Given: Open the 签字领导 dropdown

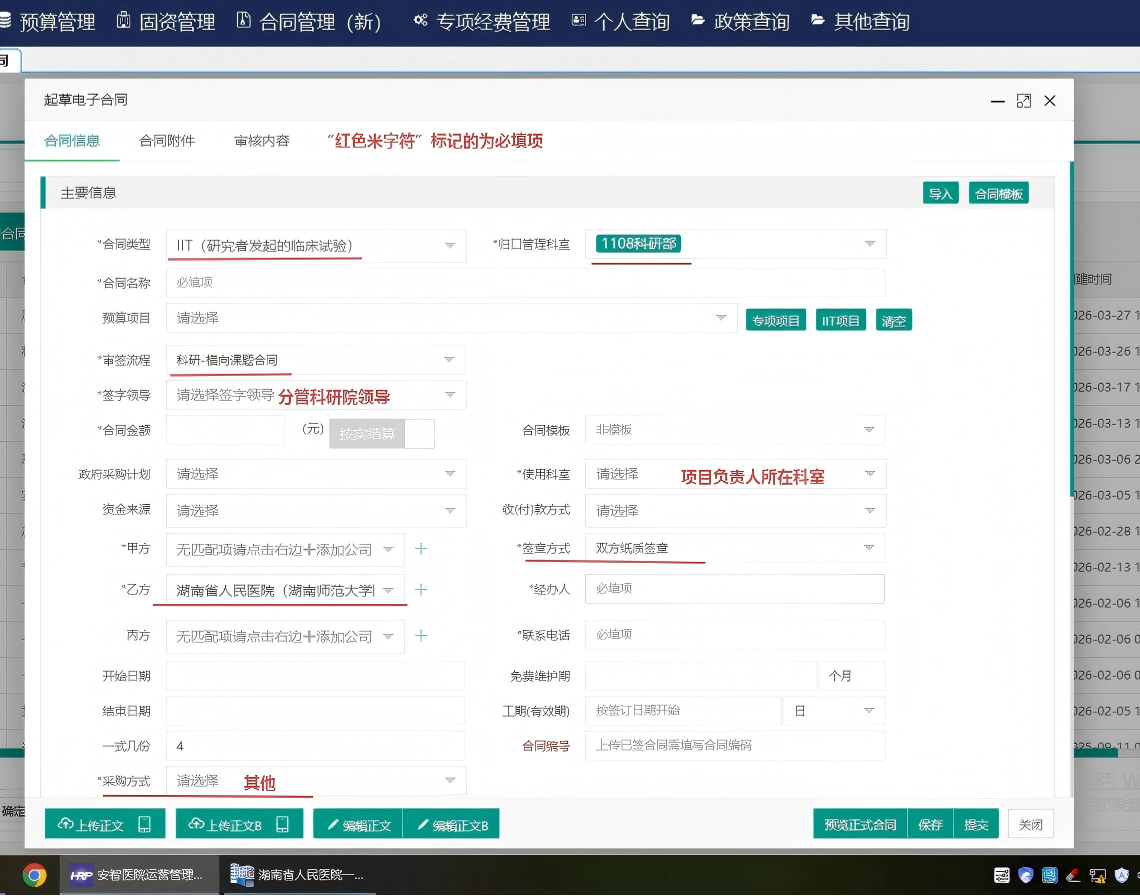Looking at the screenshot, I should click(449, 395).
